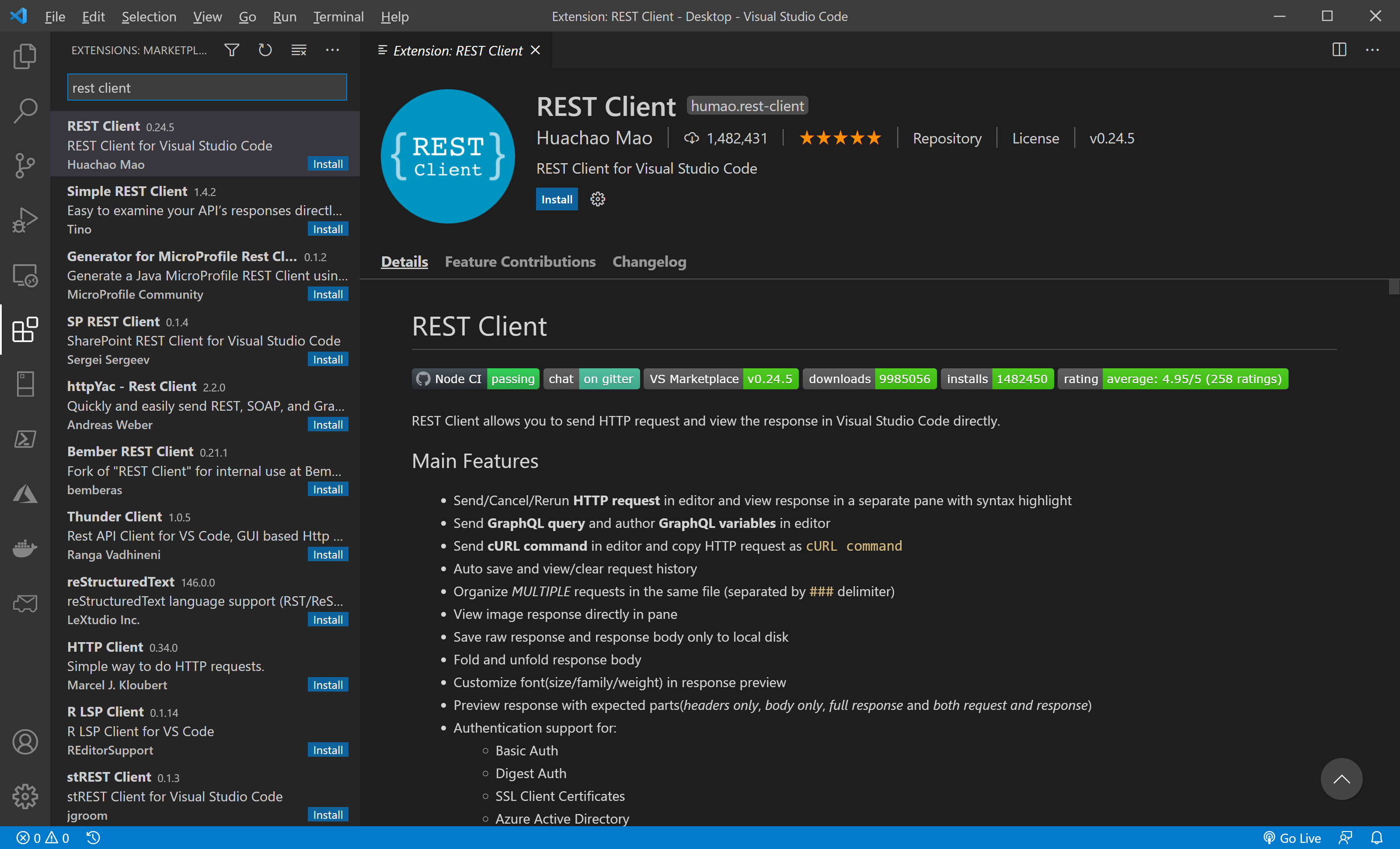Open the Explorer view in activity bar

tap(25, 56)
